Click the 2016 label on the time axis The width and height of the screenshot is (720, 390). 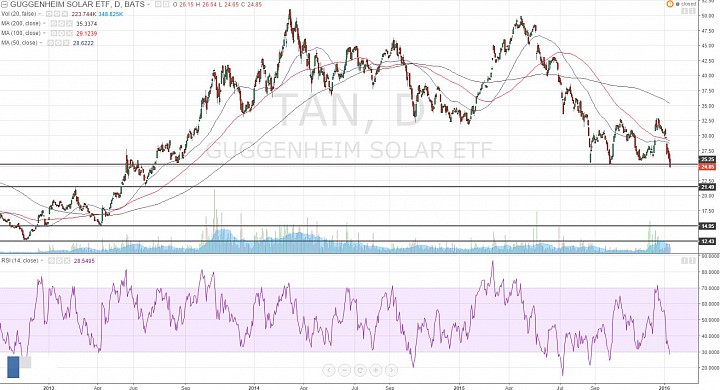click(664, 387)
